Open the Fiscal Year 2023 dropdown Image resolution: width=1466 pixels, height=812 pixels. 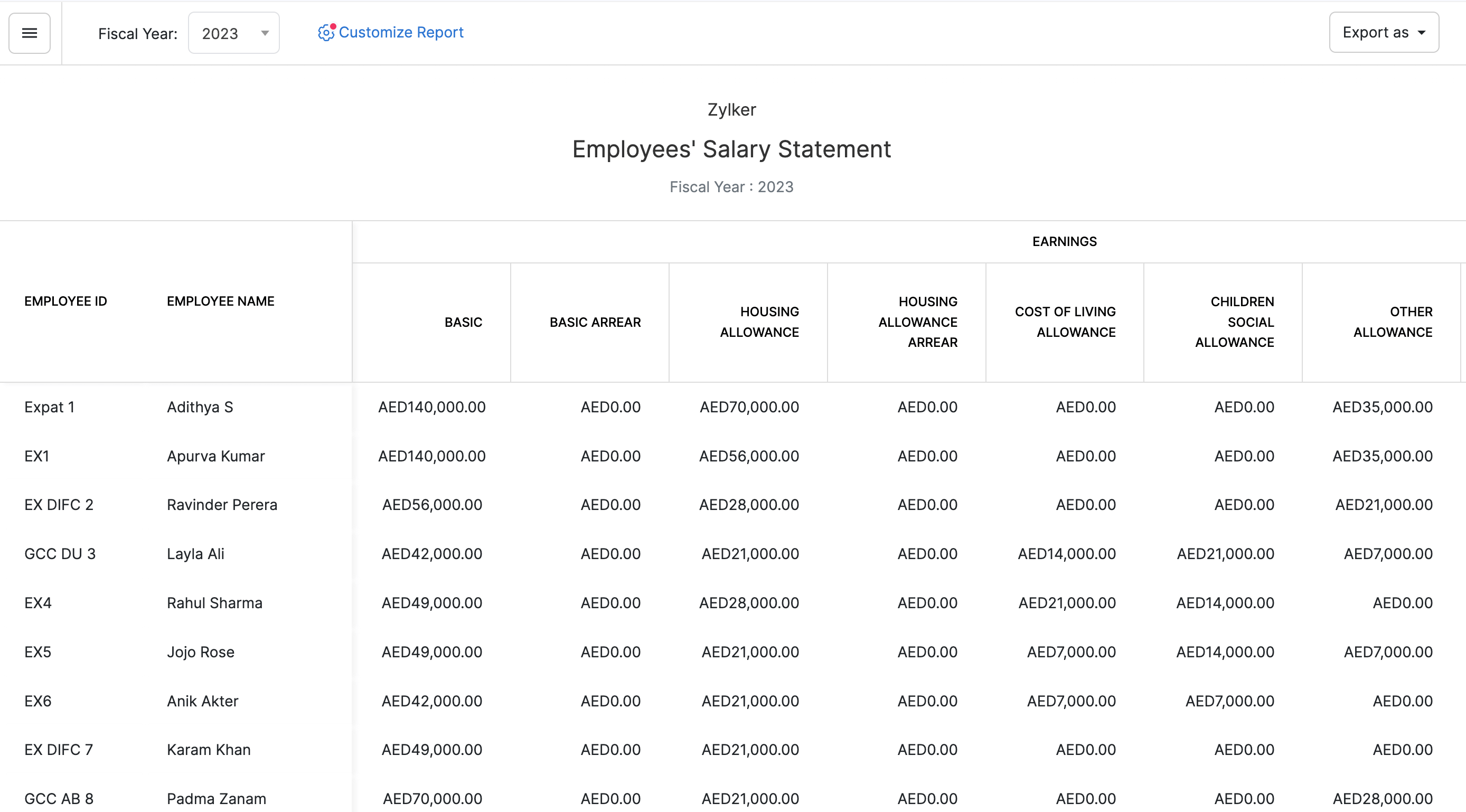coord(233,33)
